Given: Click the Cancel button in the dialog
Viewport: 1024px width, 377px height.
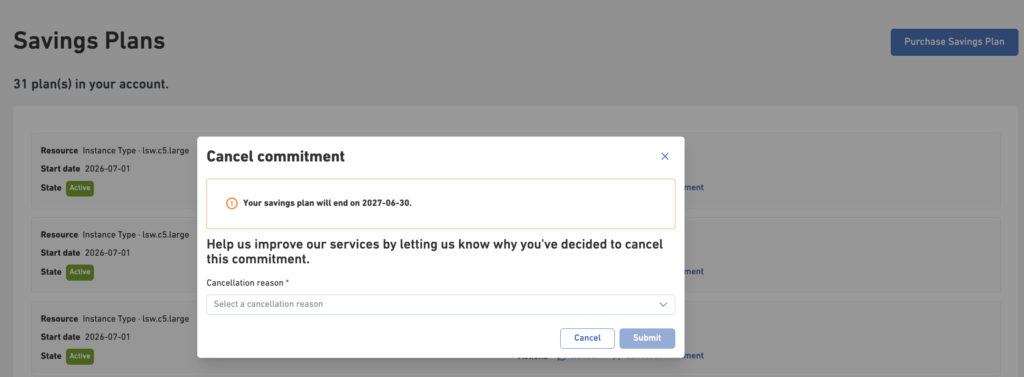Looking at the screenshot, I should pos(587,338).
